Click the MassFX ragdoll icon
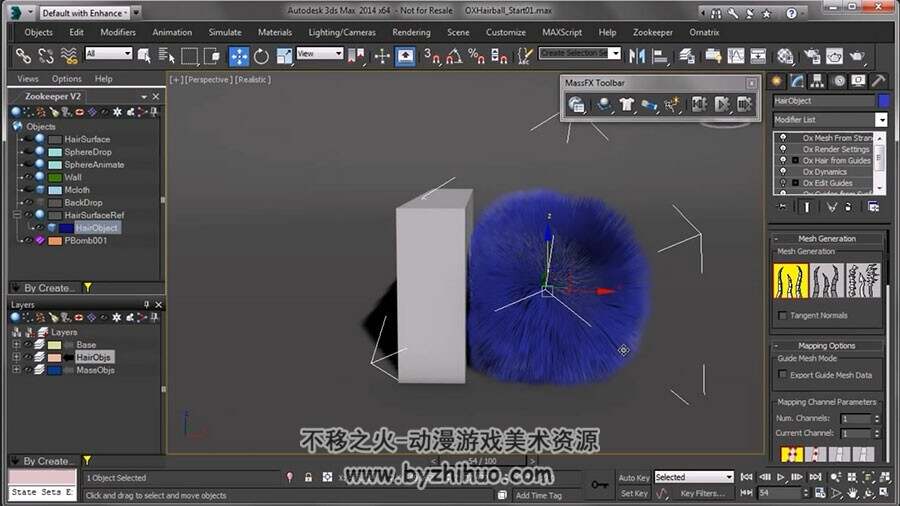Screen dimensions: 900x506 pyautogui.click(x=671, y=104)
